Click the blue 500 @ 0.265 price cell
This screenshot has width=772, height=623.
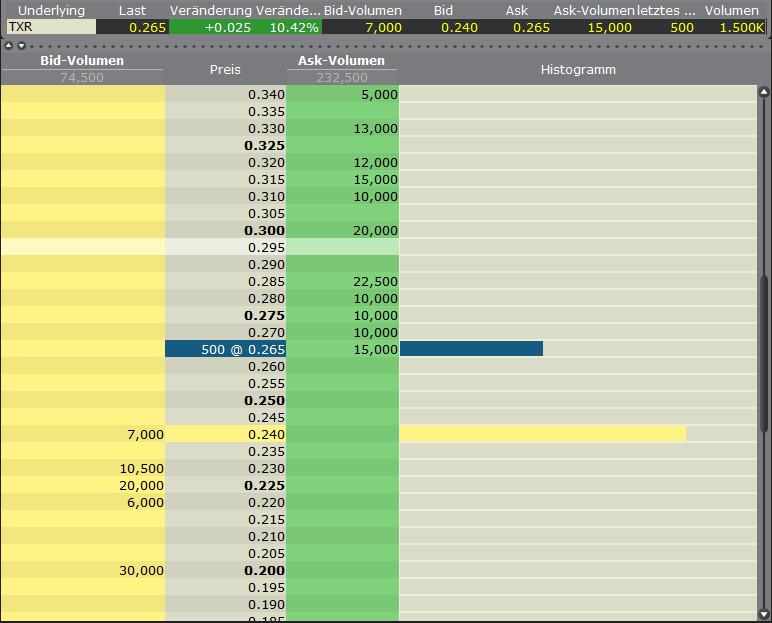coord(226,349)
